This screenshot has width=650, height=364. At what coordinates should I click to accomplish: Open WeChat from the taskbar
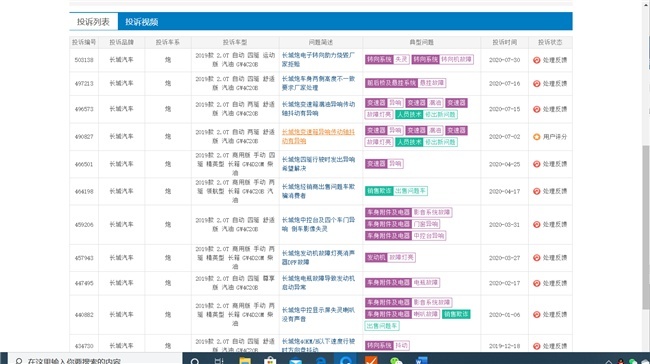coord(396,360)
